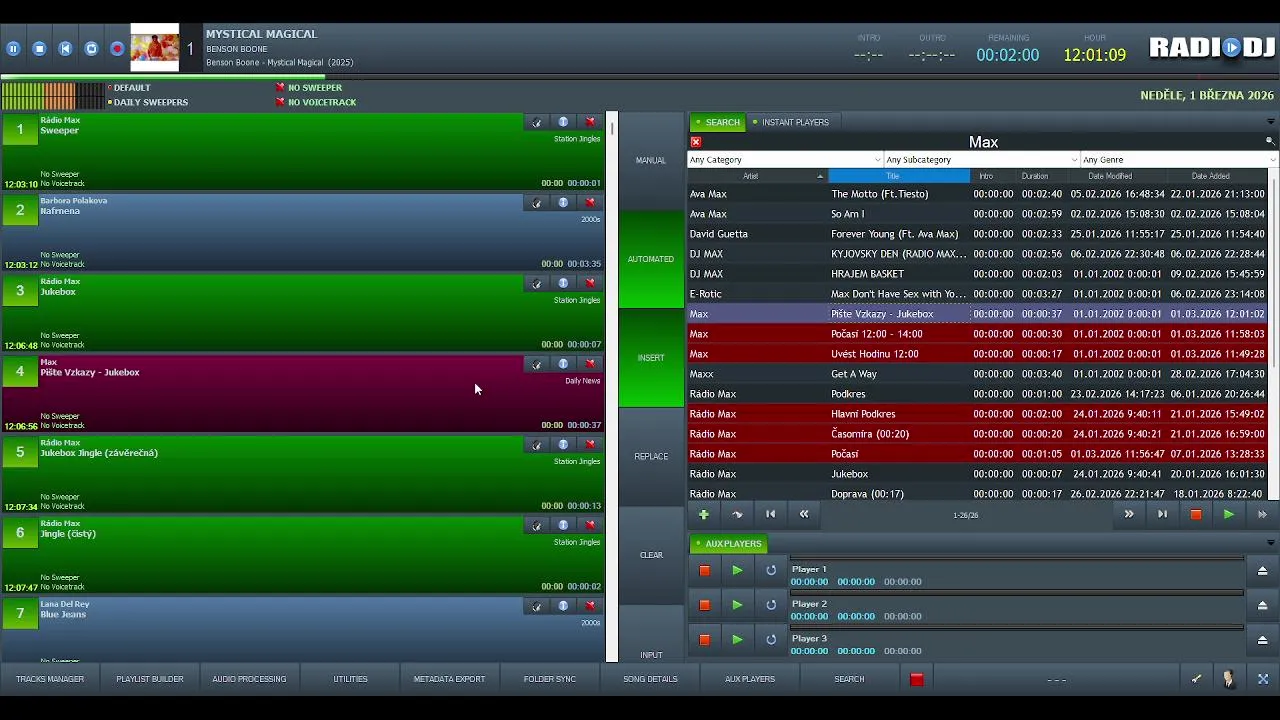Remove Nafrnena from the playlist
The height and width of the screenshot is (720, 1280).
tap(590, 203)
